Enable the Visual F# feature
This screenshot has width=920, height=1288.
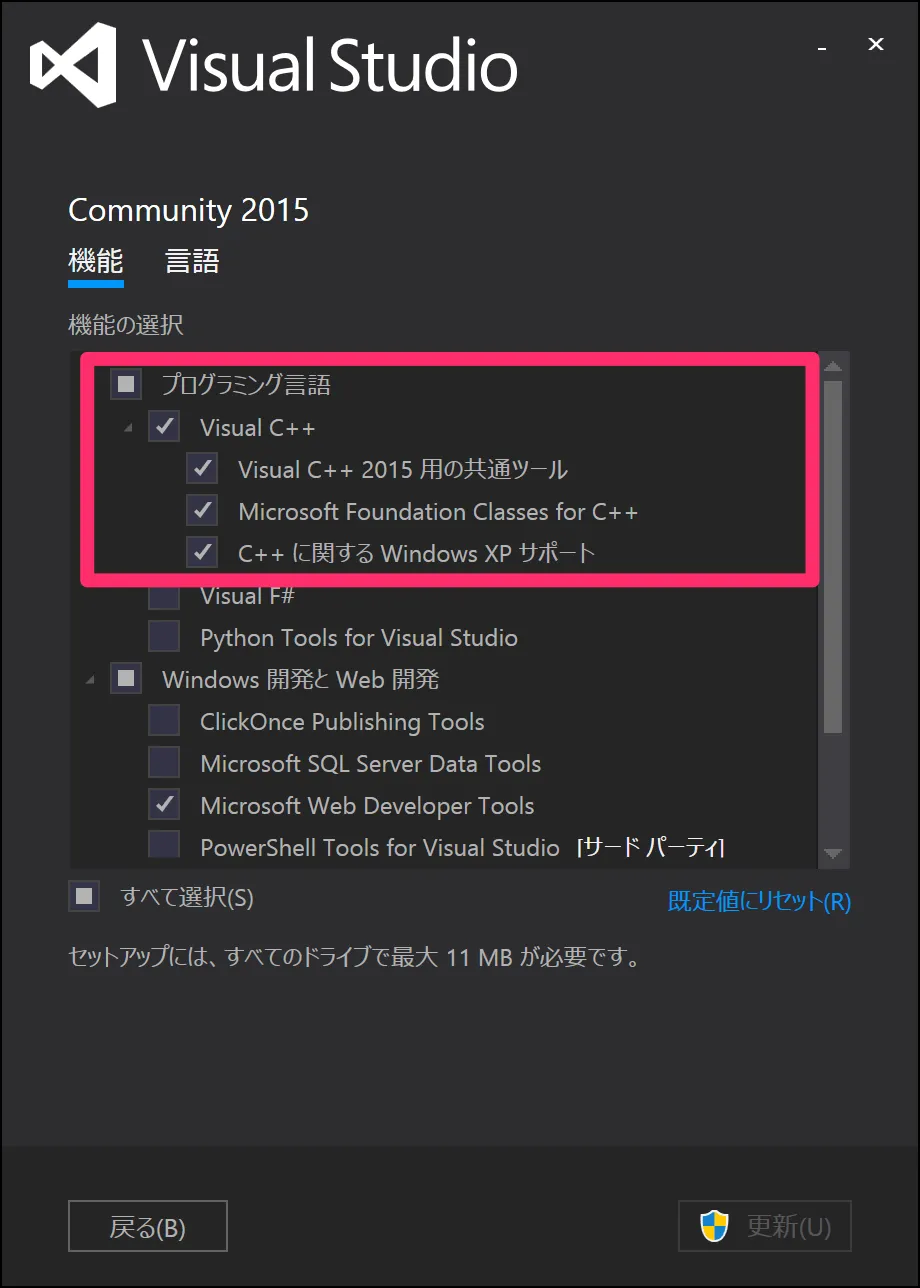tap(164, 594)
